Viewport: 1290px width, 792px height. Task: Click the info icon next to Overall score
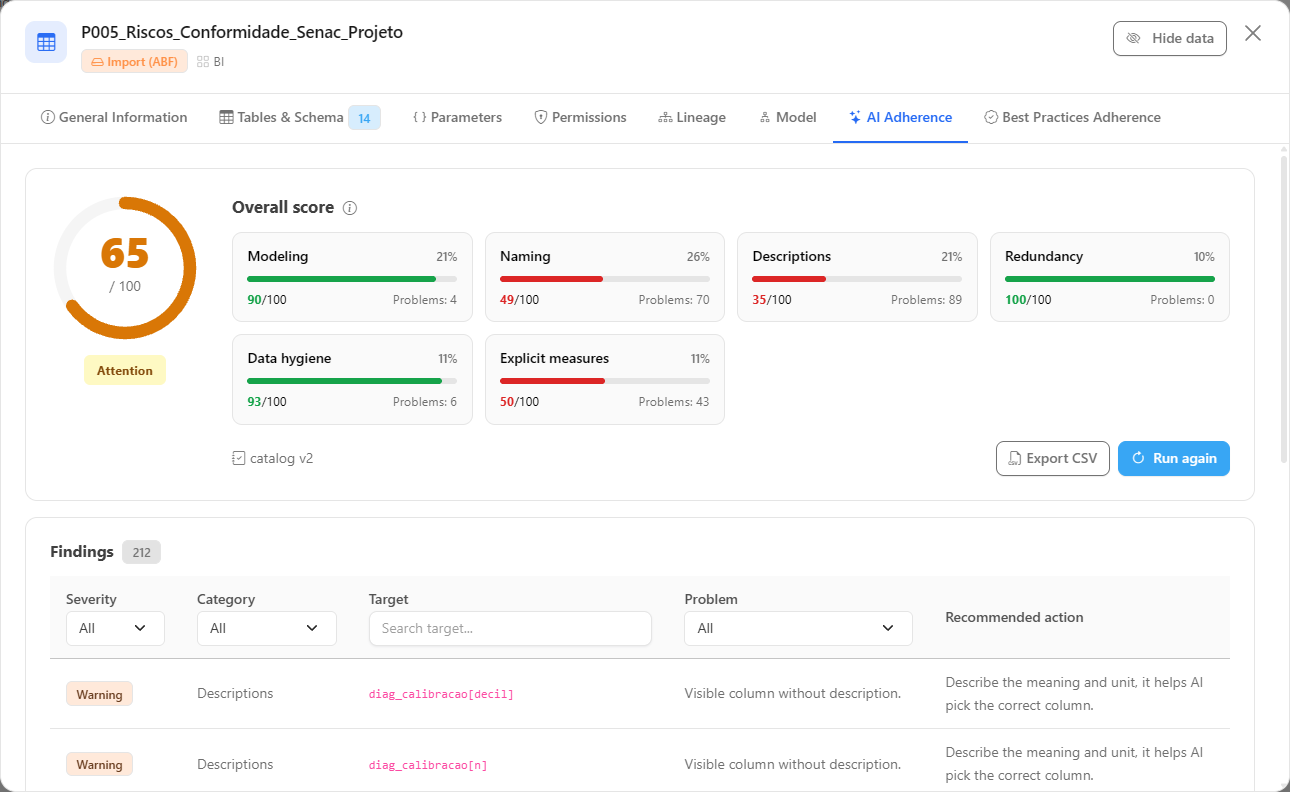pyautogui.click(x=350, y=208)
